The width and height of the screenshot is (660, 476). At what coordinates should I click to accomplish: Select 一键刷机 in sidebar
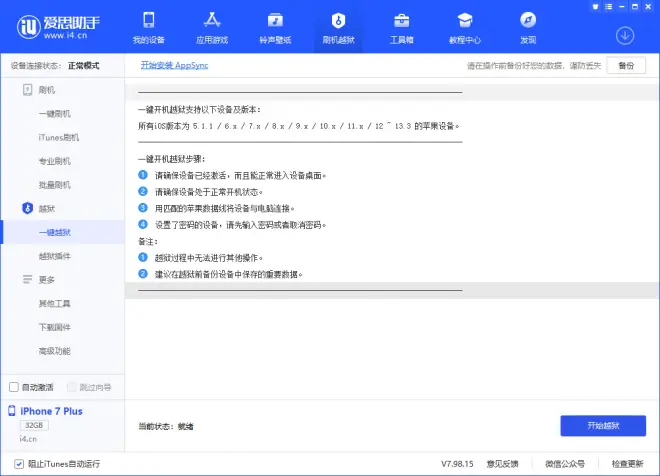[55, 114]
